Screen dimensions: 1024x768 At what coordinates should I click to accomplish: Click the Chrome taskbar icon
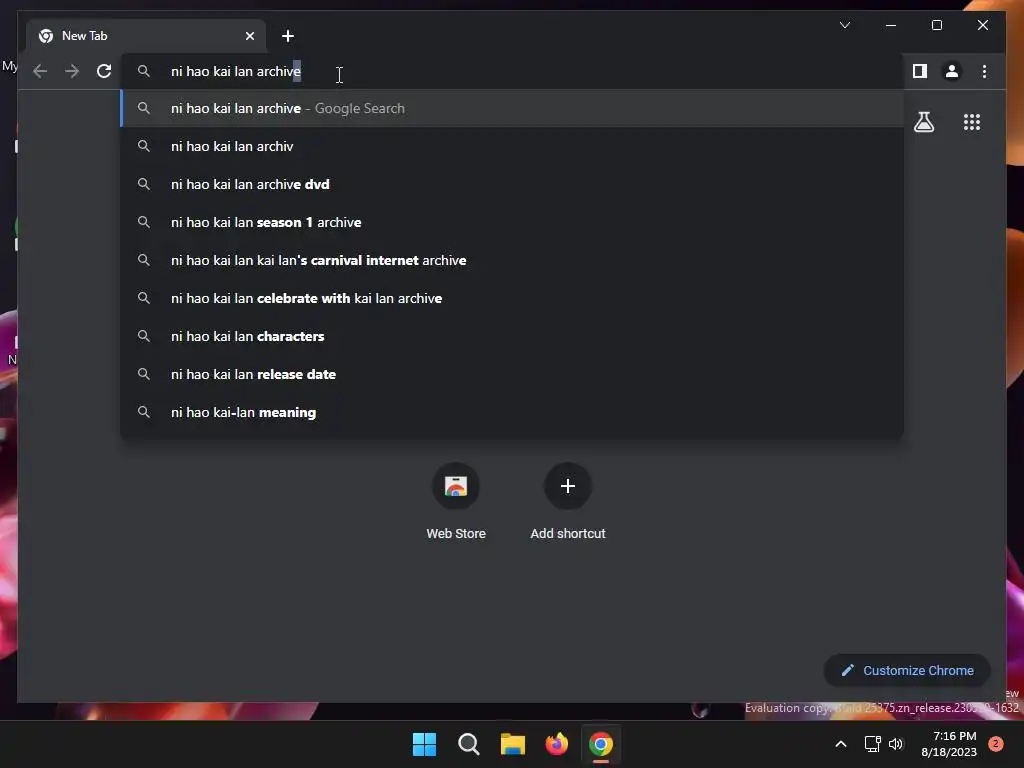[601, 744]
